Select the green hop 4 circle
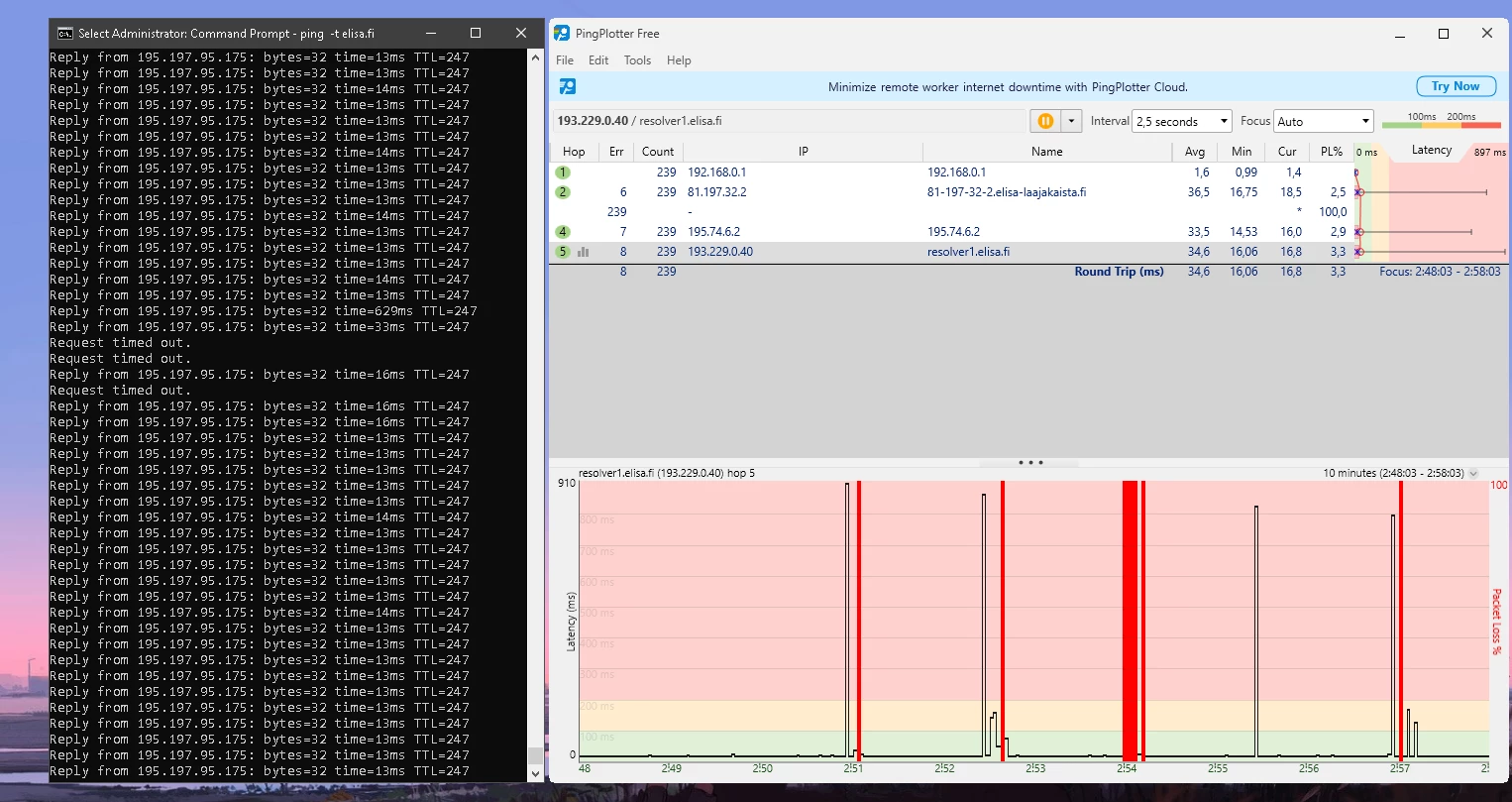 coord(563,232)
